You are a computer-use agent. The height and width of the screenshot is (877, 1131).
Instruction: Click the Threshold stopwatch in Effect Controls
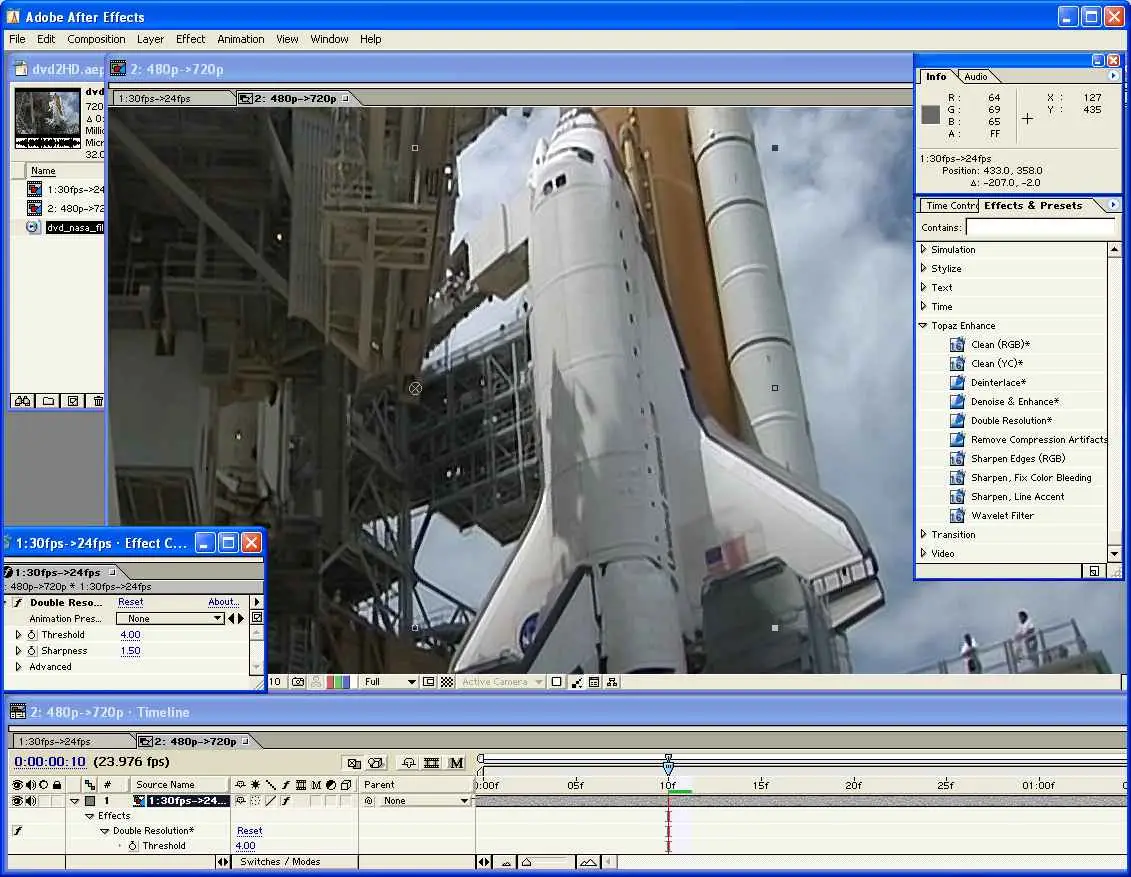coord(31,635)
